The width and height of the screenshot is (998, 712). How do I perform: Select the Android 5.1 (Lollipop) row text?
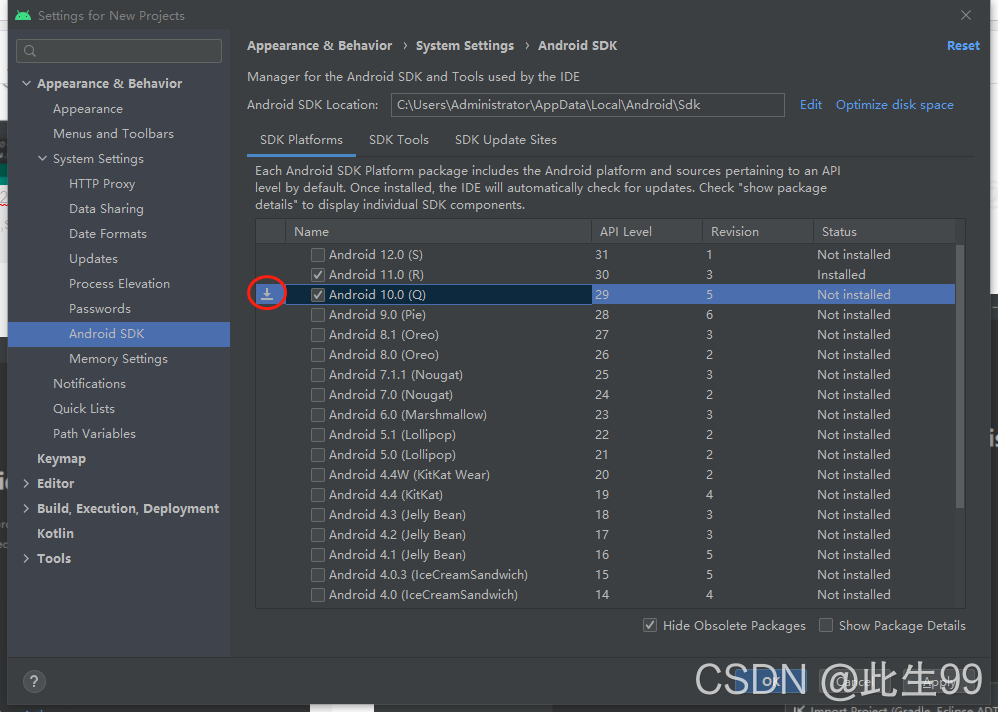point(392,435)
